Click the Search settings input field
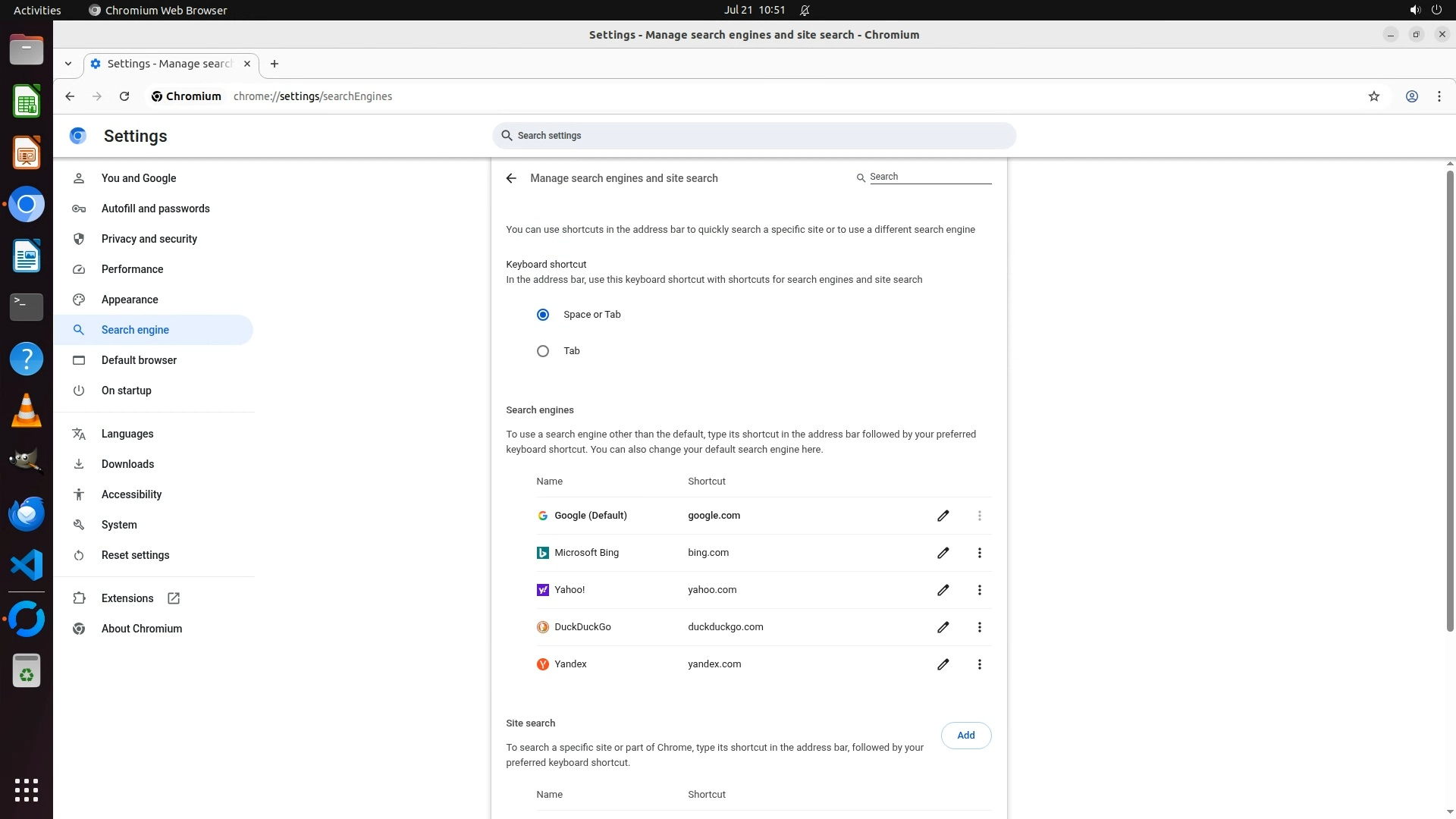 coord(754,136)
